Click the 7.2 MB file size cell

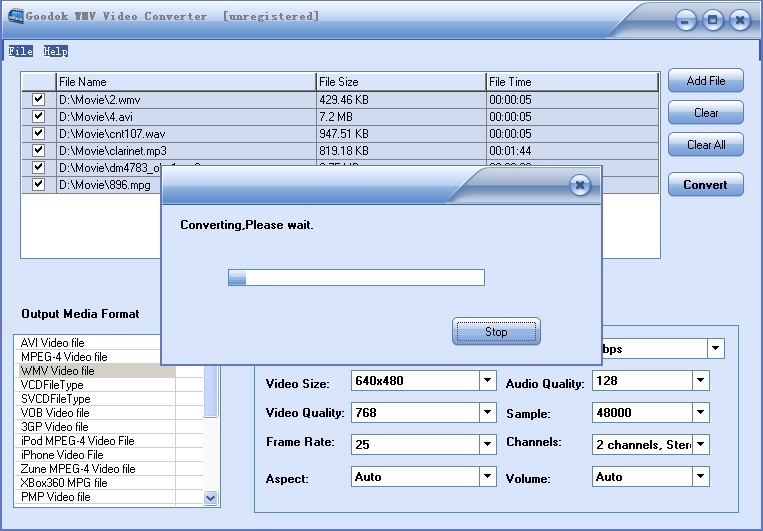pos(401,117)
